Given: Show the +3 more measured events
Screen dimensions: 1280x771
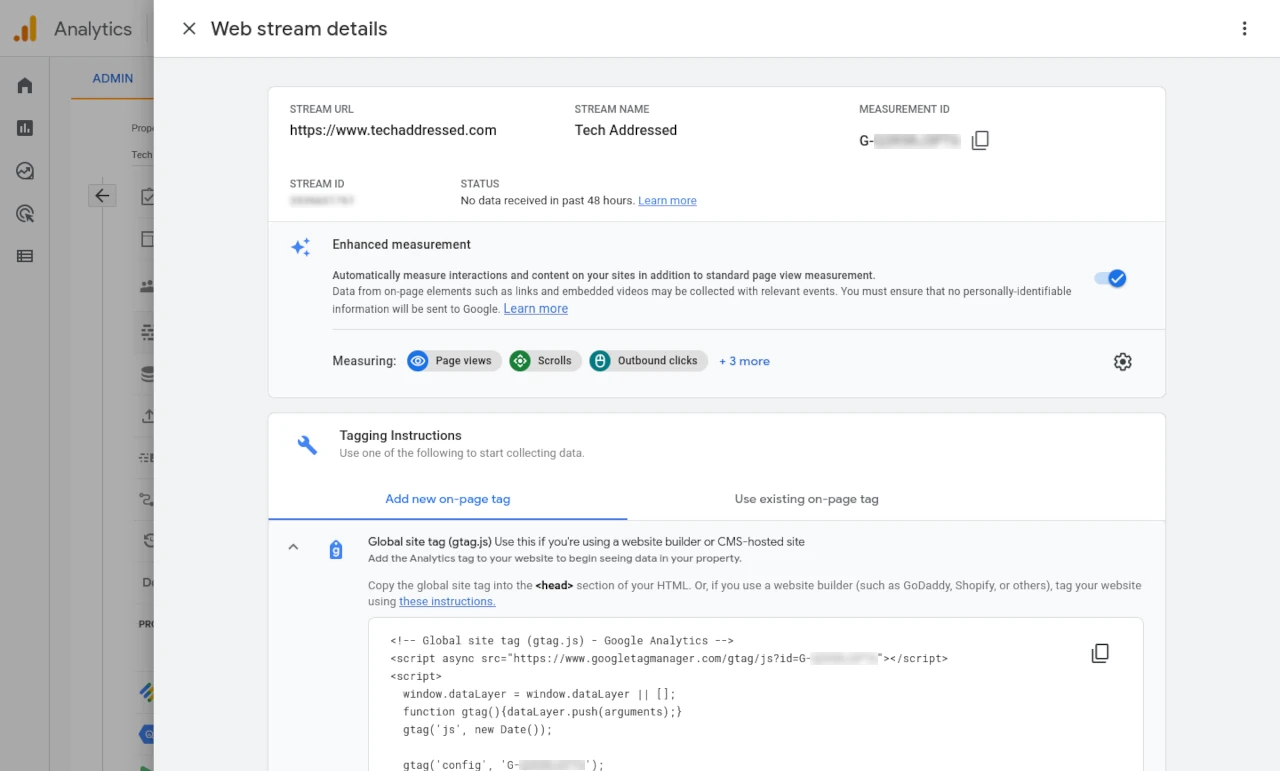Looking at the screenshot, I should tap(744, 361).
